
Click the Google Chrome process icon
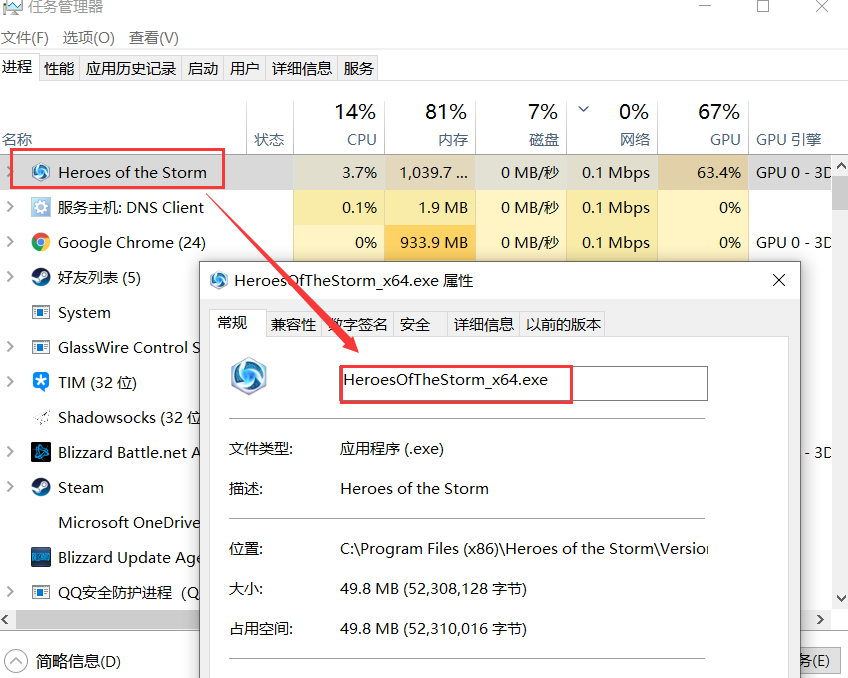(41, 243)
